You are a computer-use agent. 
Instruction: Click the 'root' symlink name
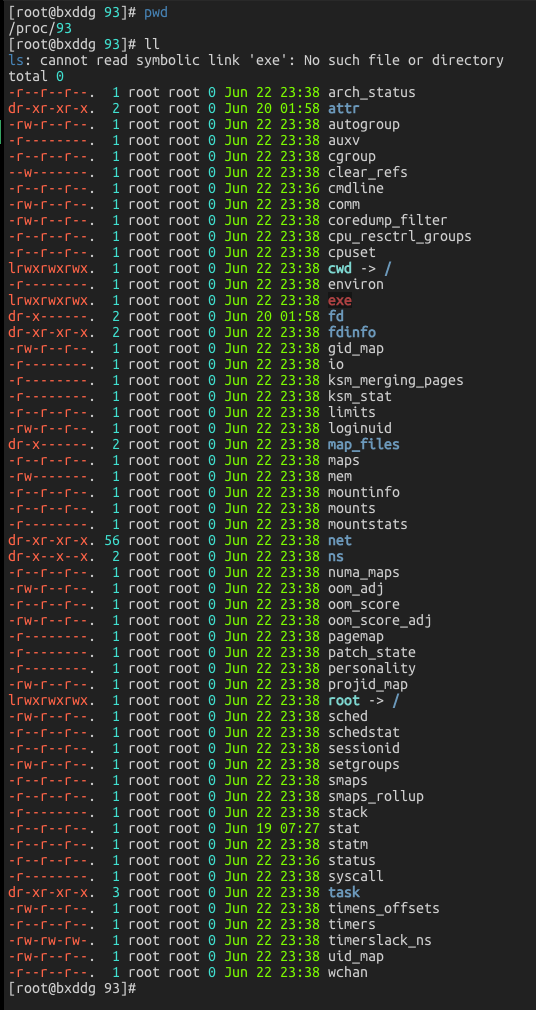(343, 700)
